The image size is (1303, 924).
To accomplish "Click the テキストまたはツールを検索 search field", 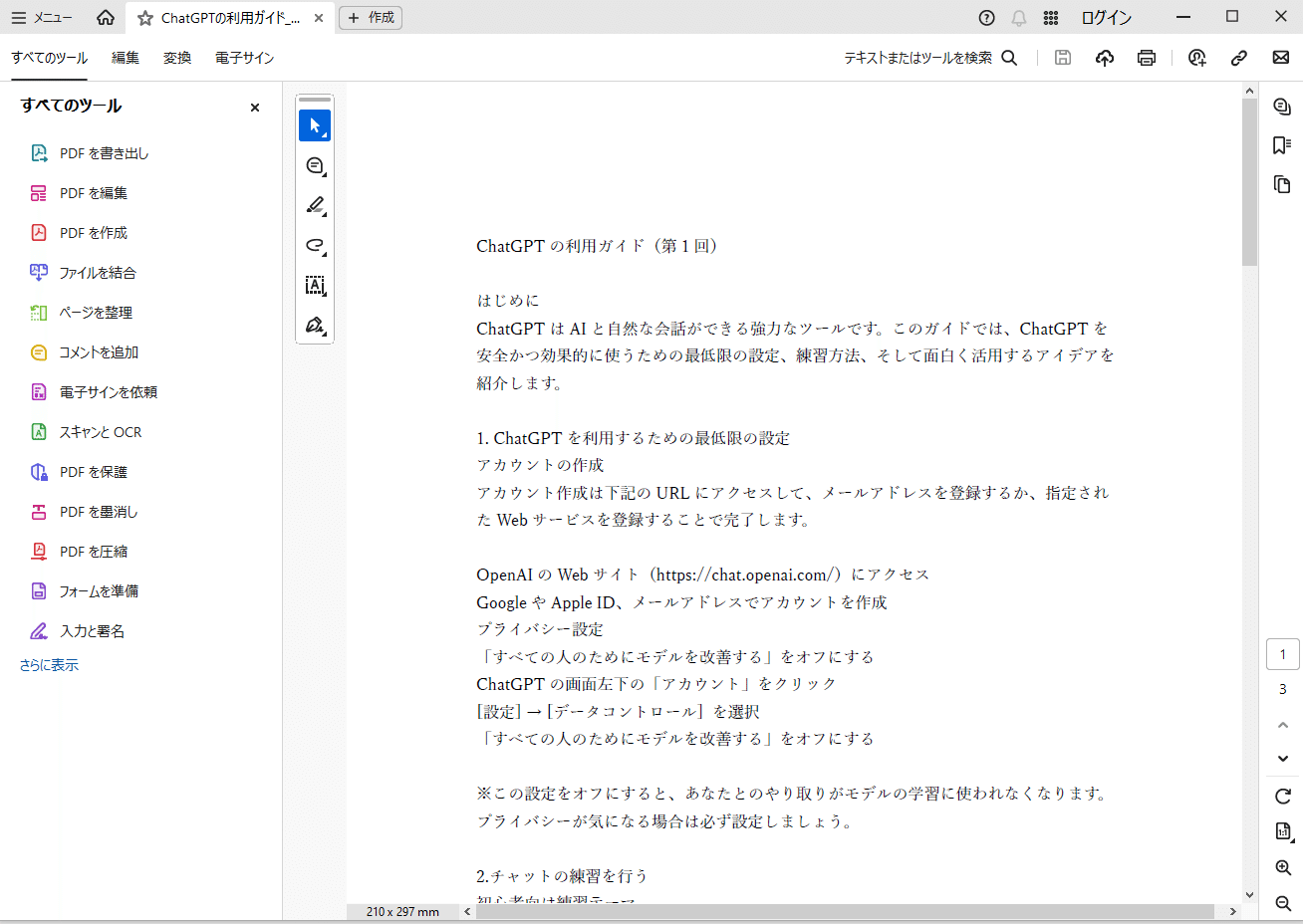I will click(x=930, y=58).
